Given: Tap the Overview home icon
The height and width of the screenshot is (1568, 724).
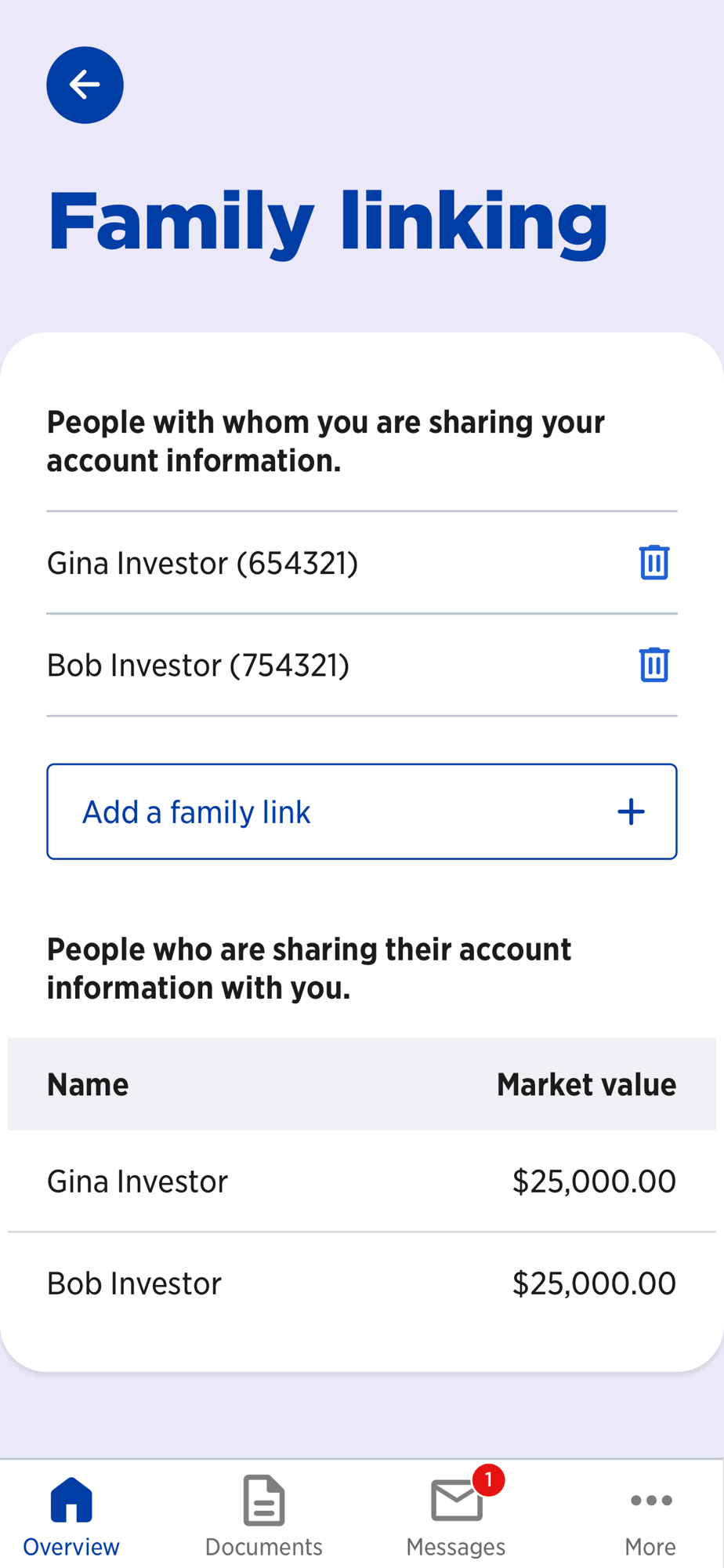Looking at the screenshot, I should (71, 1499).
